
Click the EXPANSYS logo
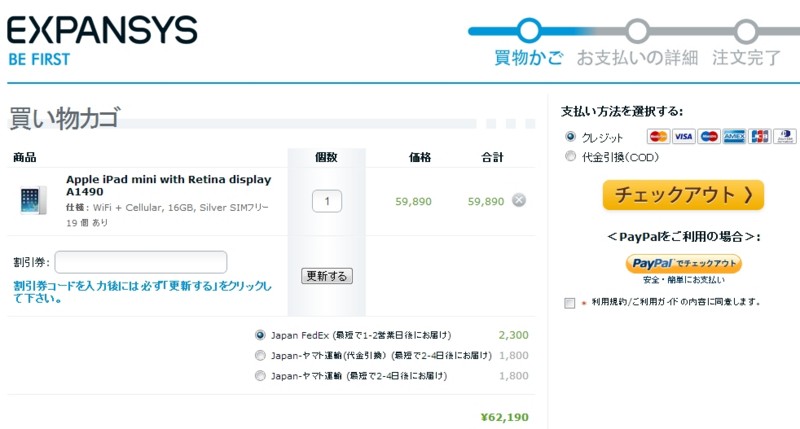pos(102,30)
